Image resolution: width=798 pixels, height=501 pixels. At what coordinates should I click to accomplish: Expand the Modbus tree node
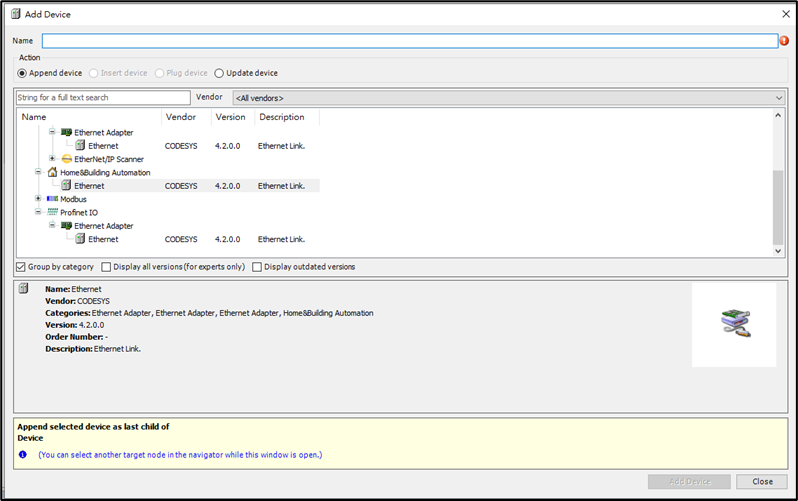click(38, 199)
